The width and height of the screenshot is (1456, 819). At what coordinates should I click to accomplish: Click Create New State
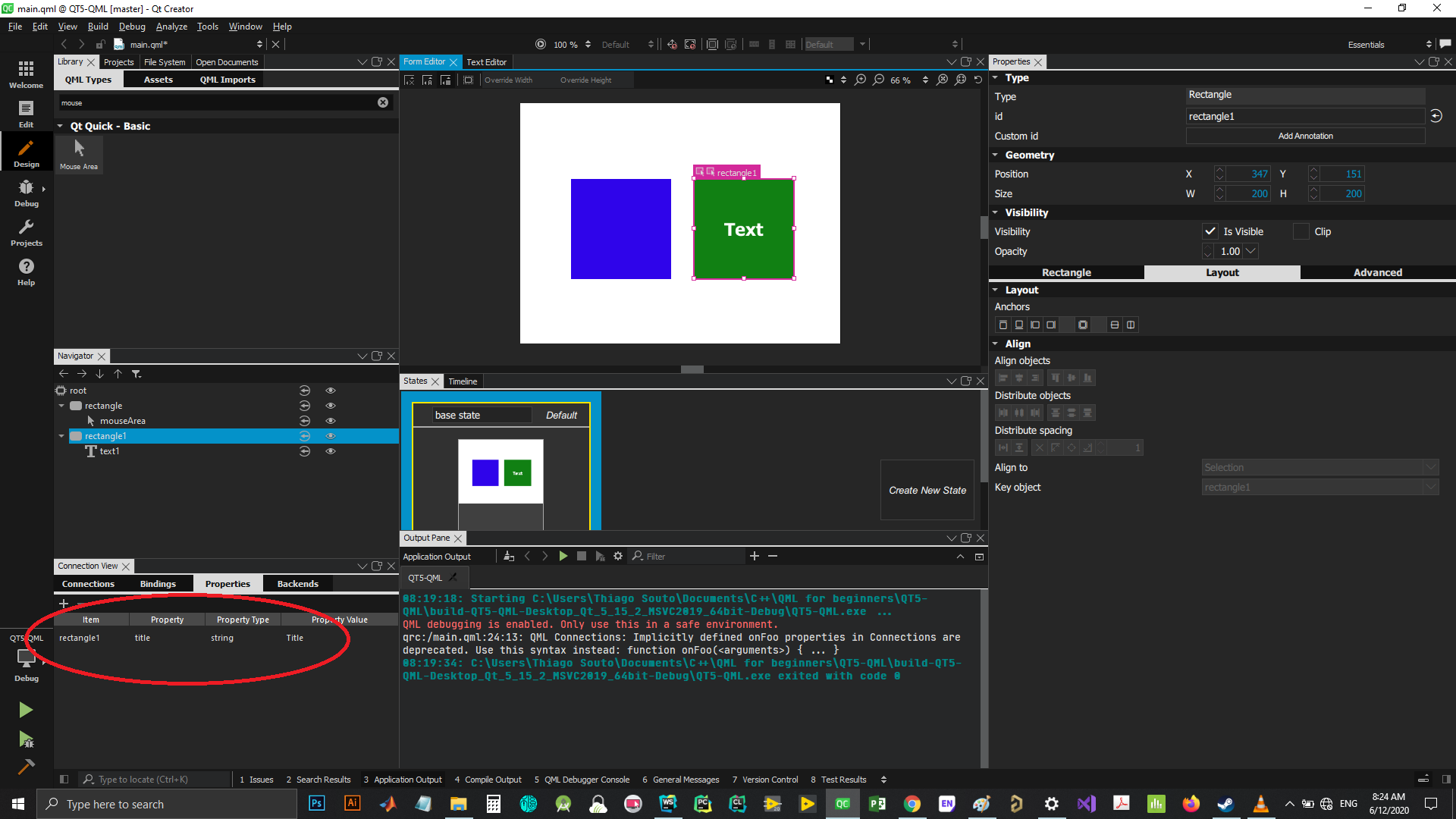[927, 490]
